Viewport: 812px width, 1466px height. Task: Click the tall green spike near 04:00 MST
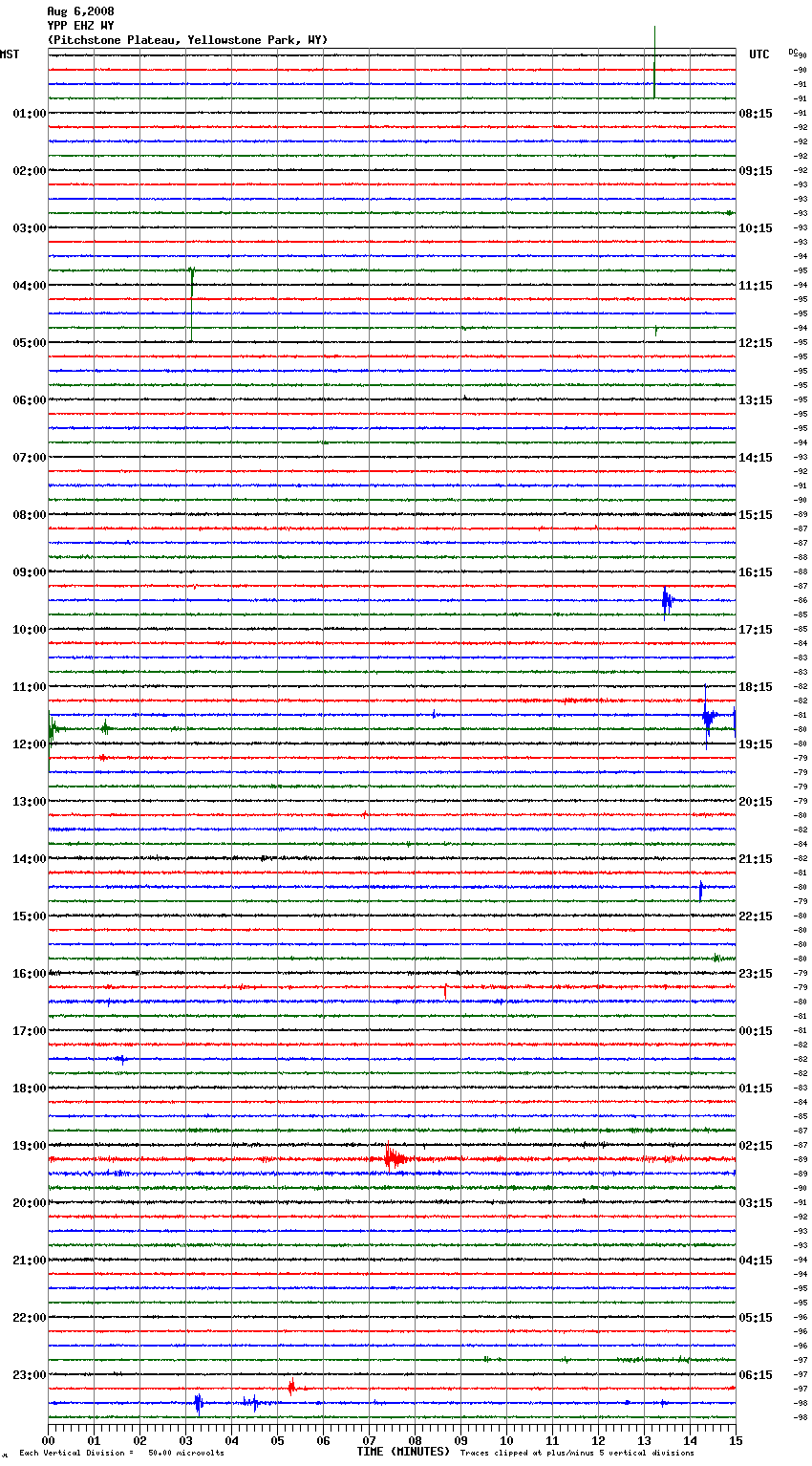click(191, 304)
